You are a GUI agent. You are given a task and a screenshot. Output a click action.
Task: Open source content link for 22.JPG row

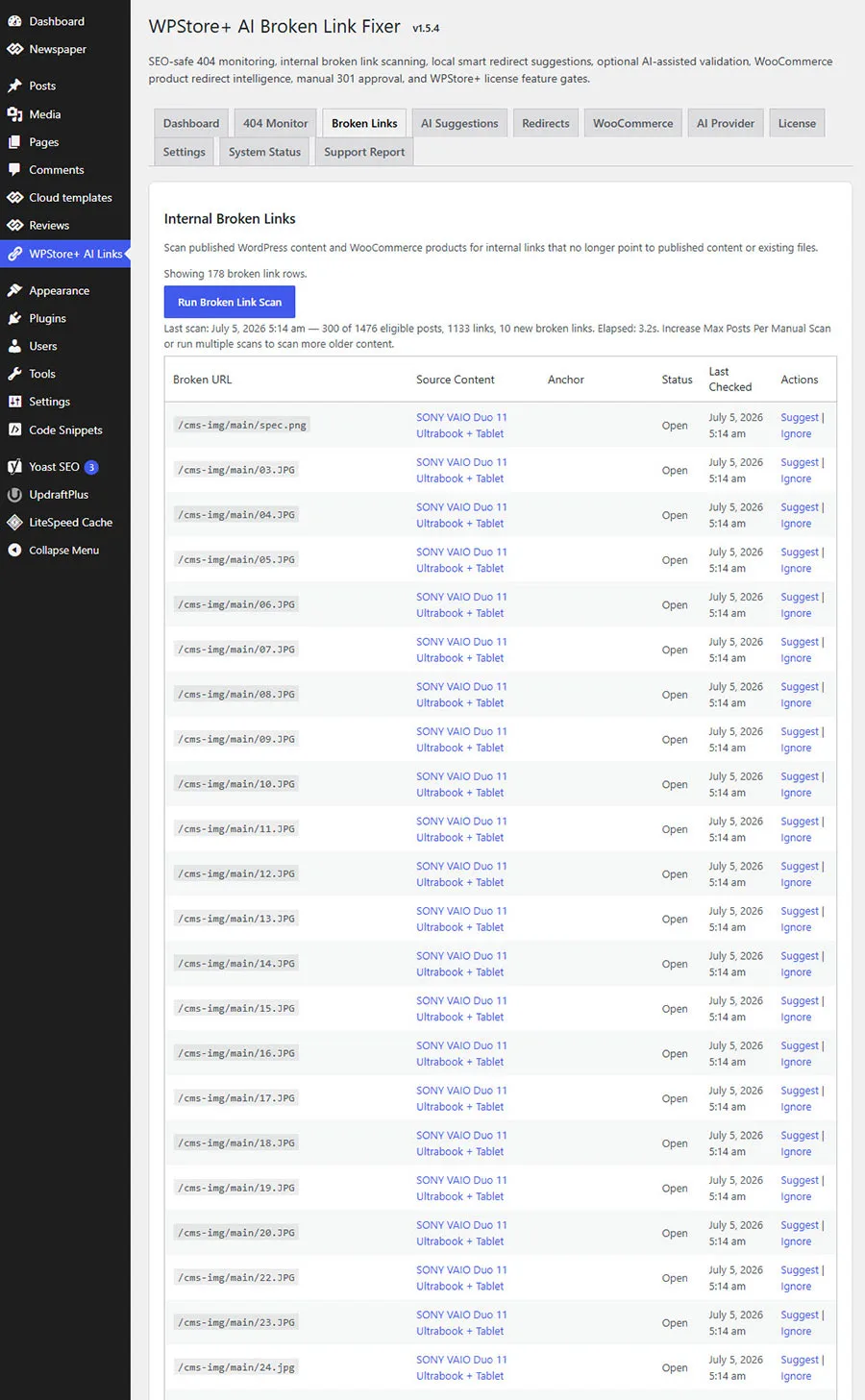coord(461,1278)
